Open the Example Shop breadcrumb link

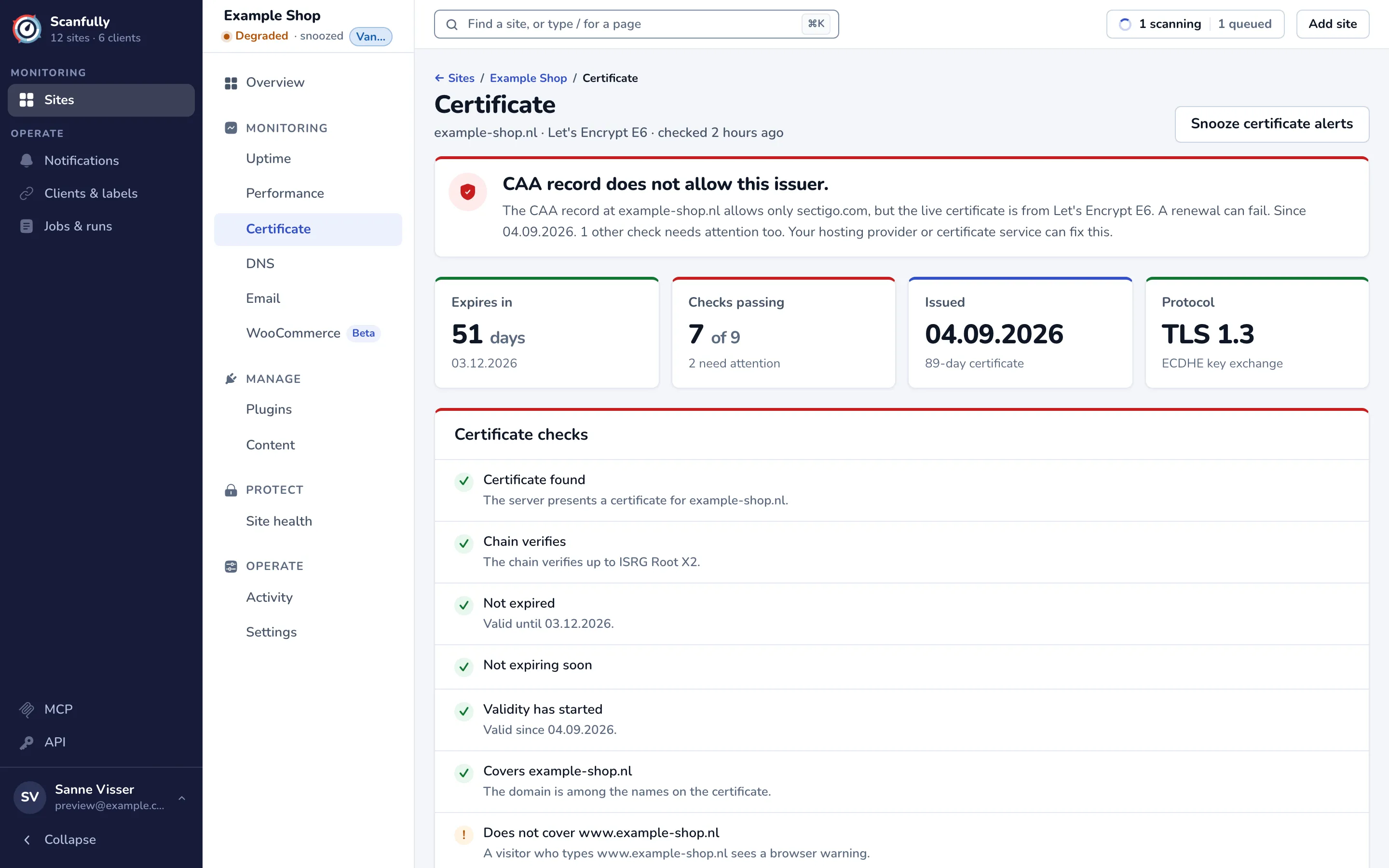[x=528, y=78]
